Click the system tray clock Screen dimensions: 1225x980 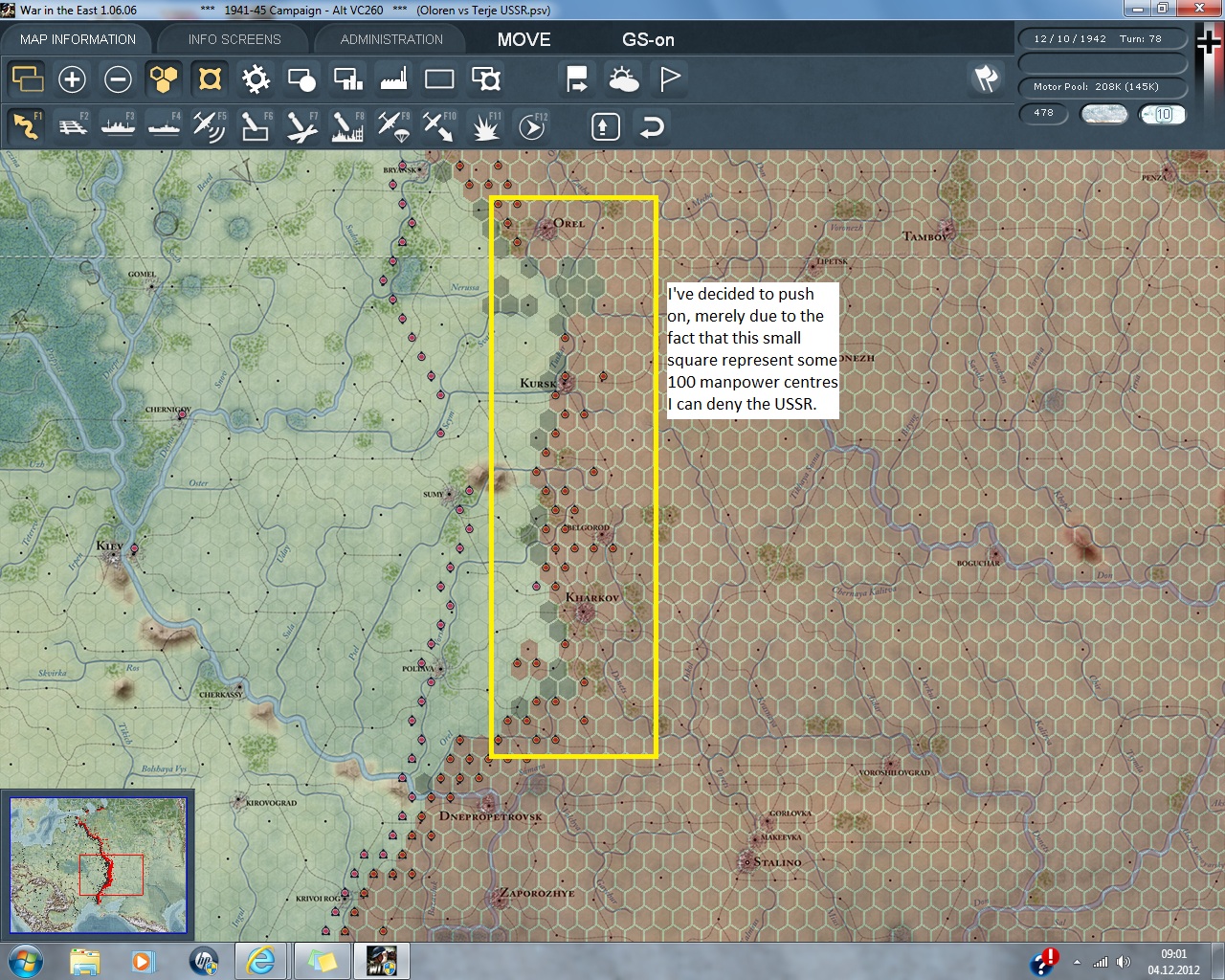(1173, 962)
